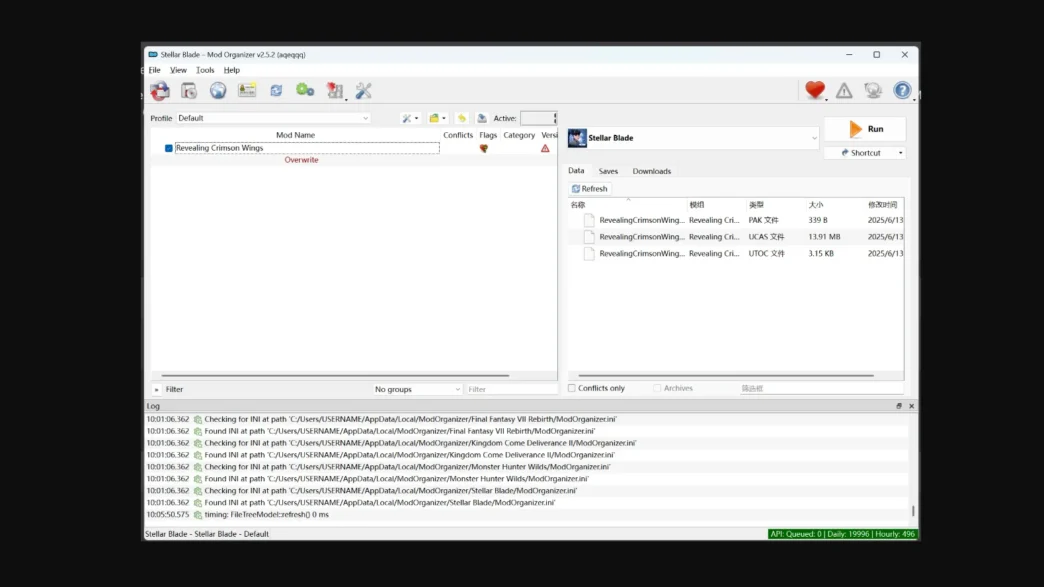Click the configure profiles icon
The height and width of the screenshot is (587, 1044).
point(246,90)
